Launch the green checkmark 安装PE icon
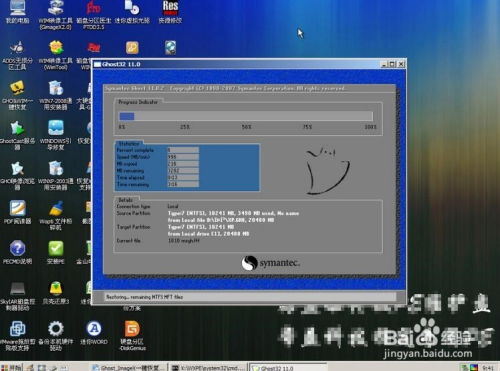The width and height of the screenshot is (500, 371). tap(56, 252)
